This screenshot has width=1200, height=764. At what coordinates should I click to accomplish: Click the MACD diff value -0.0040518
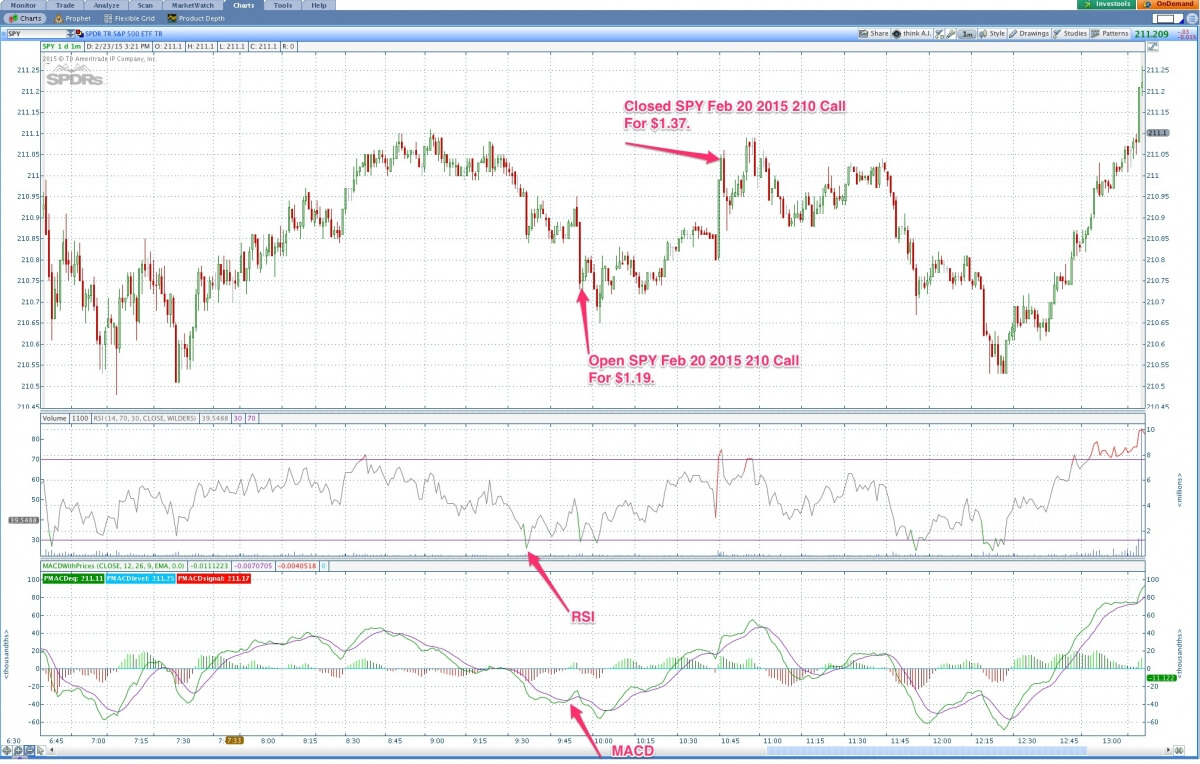(x=296, y=566)
